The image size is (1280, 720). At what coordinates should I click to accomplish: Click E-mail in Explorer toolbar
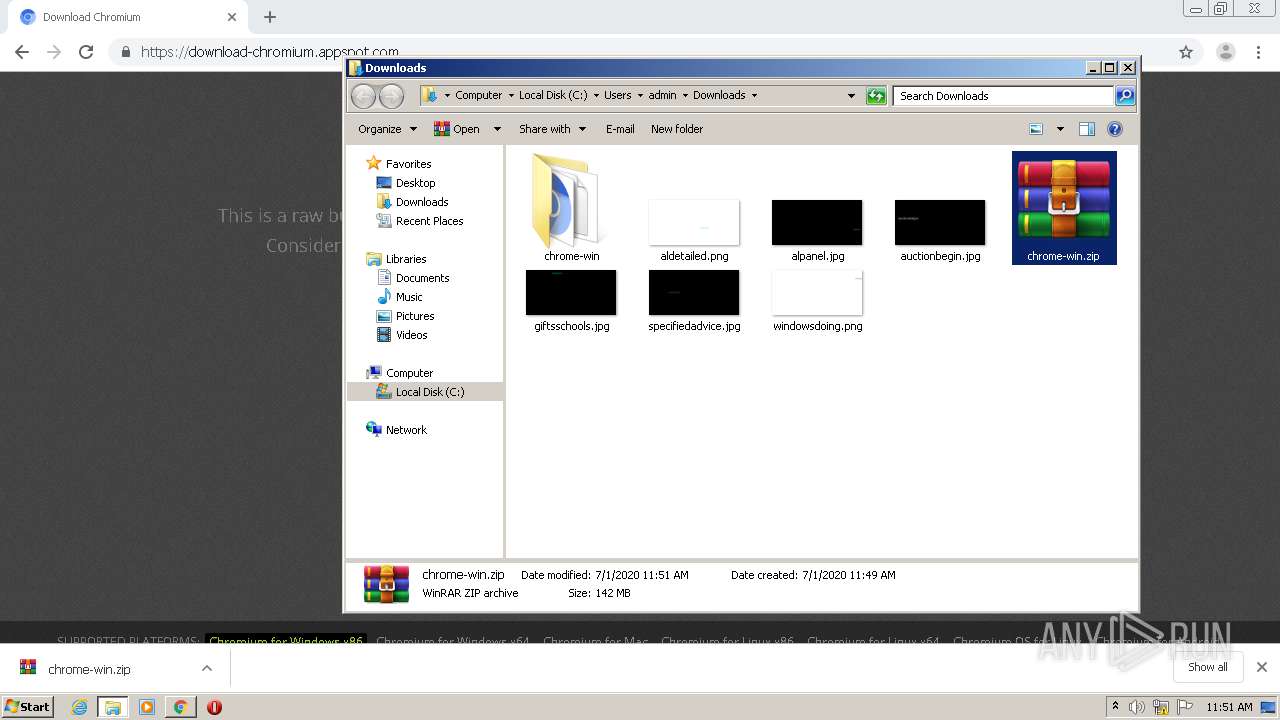coord(620,129)
